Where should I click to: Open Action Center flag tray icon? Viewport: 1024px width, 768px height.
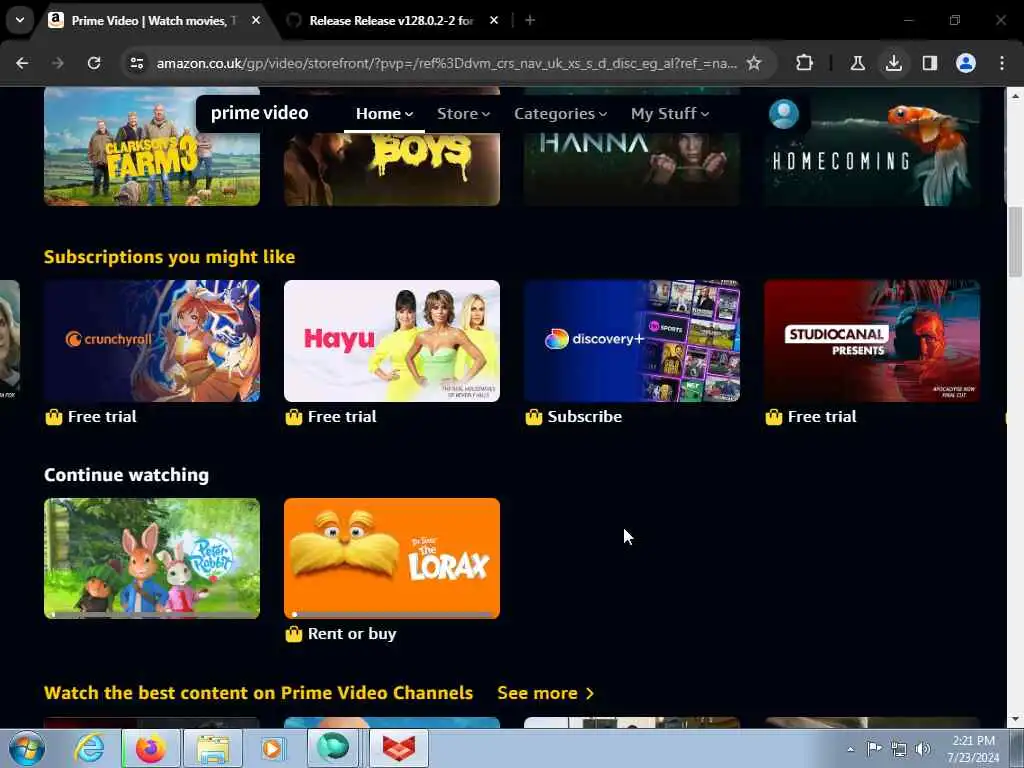tap(874, 749)
